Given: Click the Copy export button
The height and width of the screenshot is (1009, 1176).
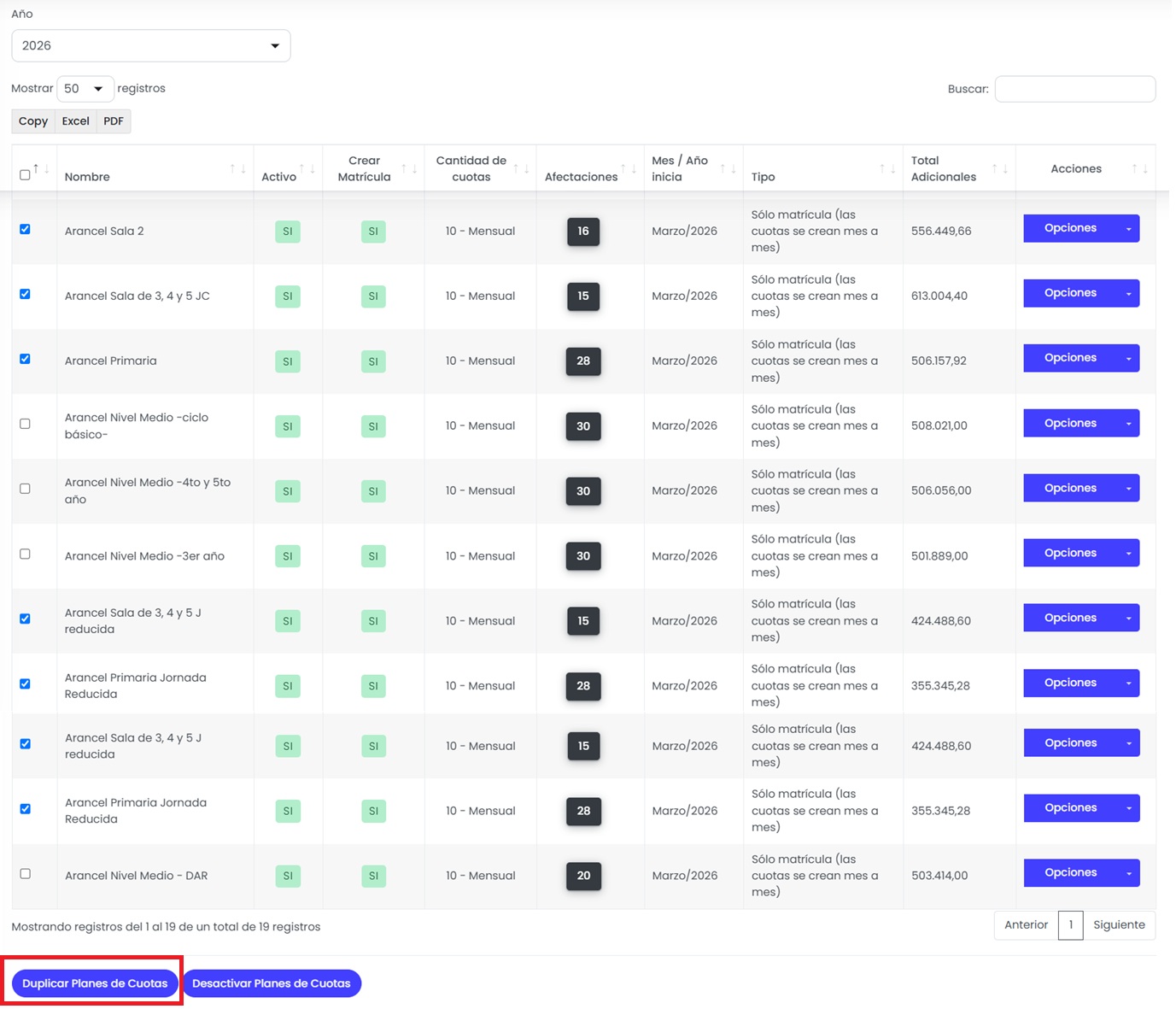Looking at the screenshot, I should (33, 121).
